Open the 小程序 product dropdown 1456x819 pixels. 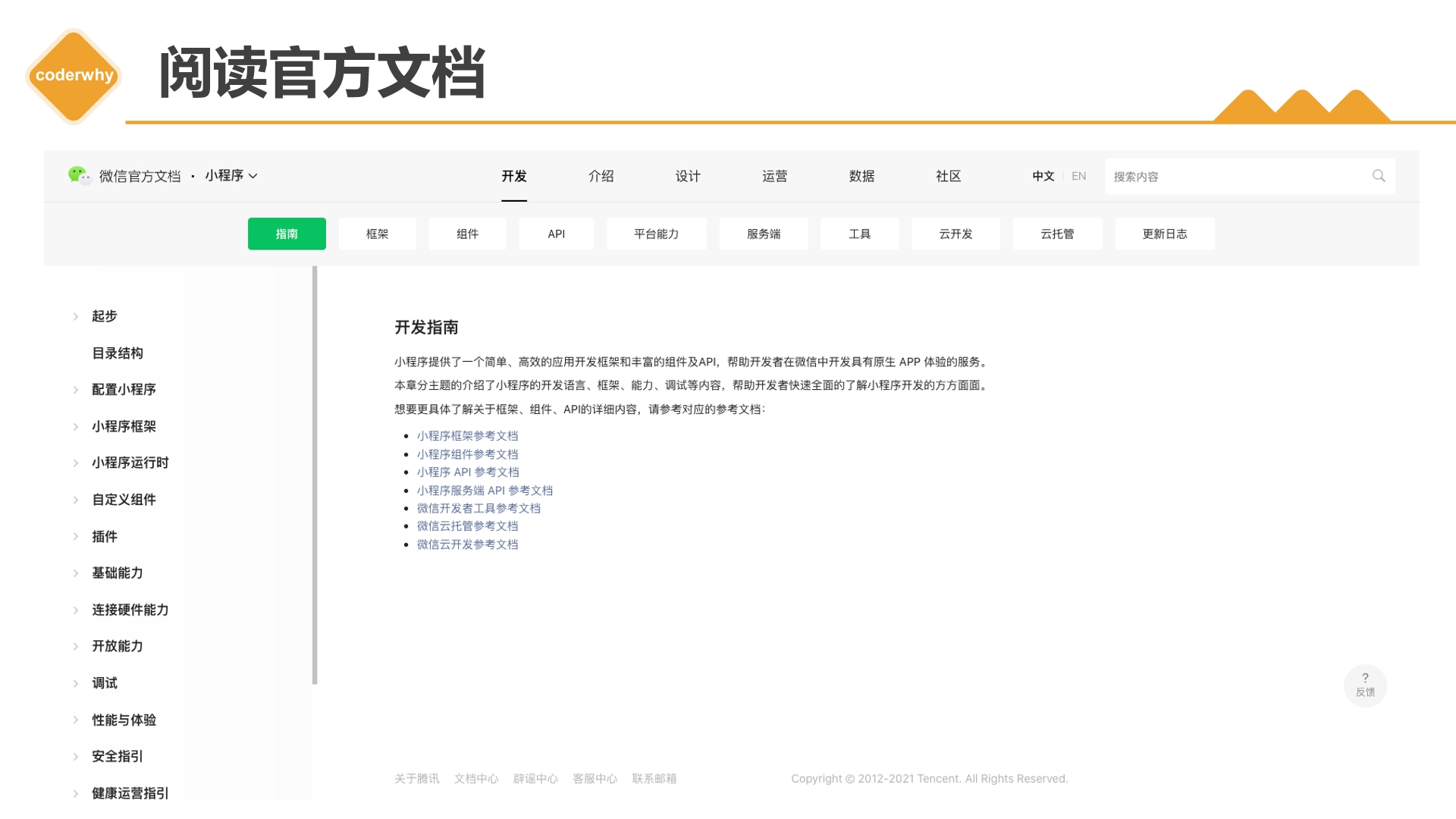pos(231,176)
